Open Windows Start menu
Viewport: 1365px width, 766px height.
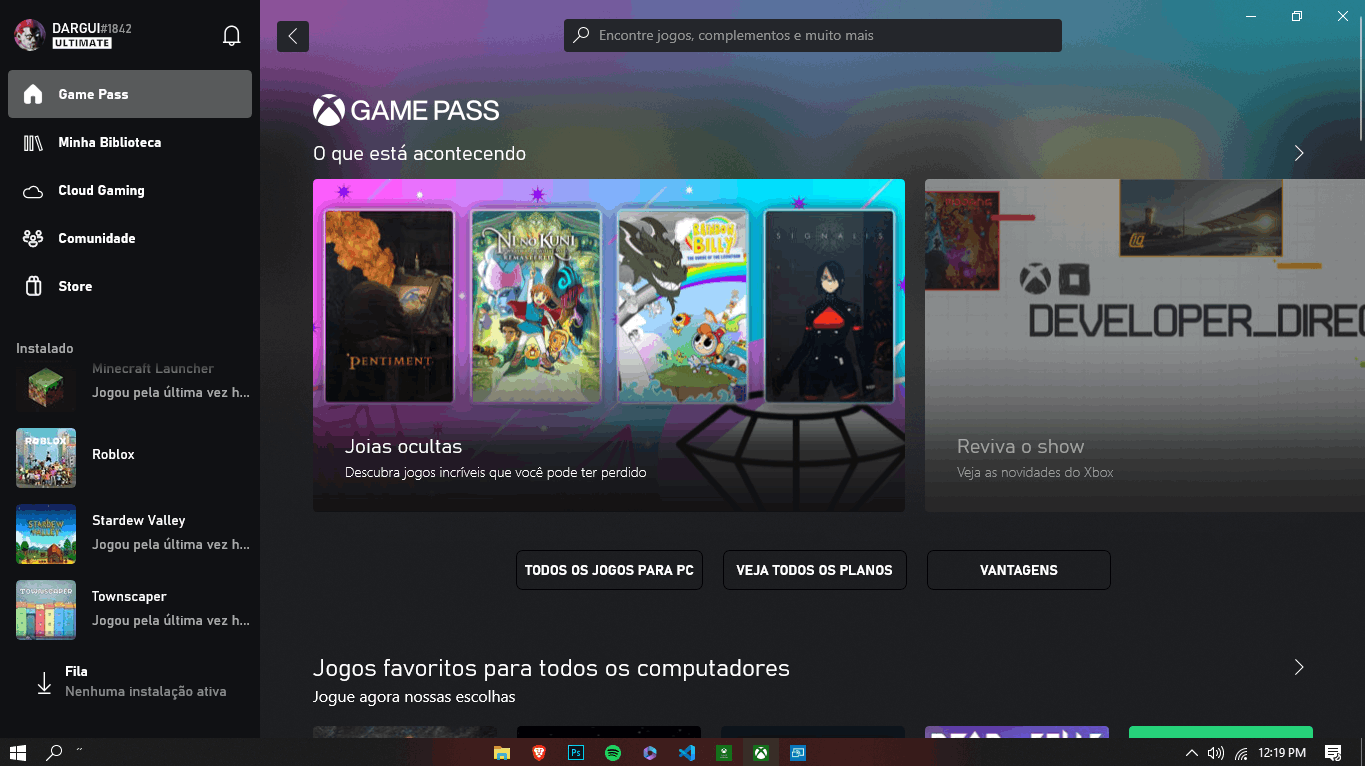17,752
